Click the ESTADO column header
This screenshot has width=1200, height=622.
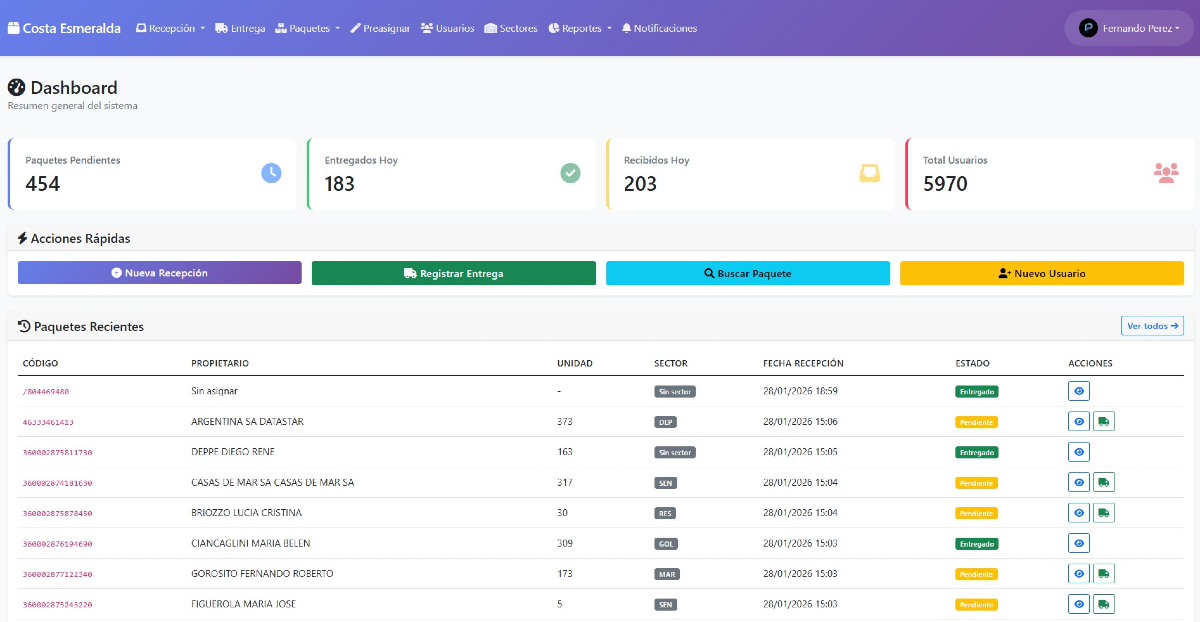click(x=973, y=363)
